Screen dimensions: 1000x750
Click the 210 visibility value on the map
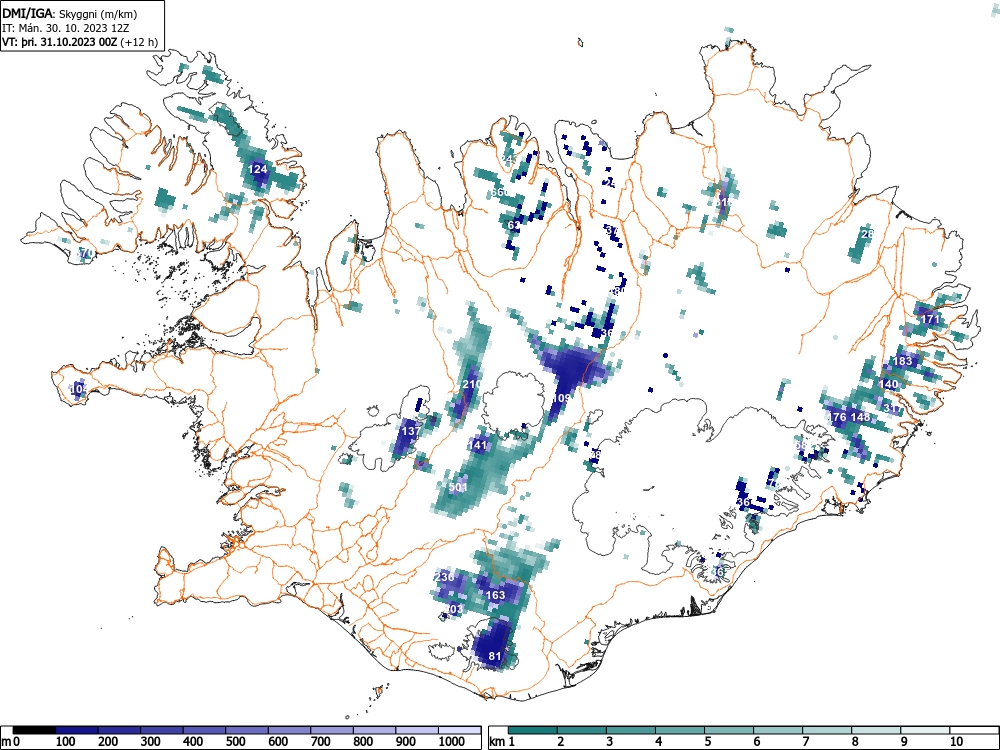pyautogui.click(x=472, y=384)
